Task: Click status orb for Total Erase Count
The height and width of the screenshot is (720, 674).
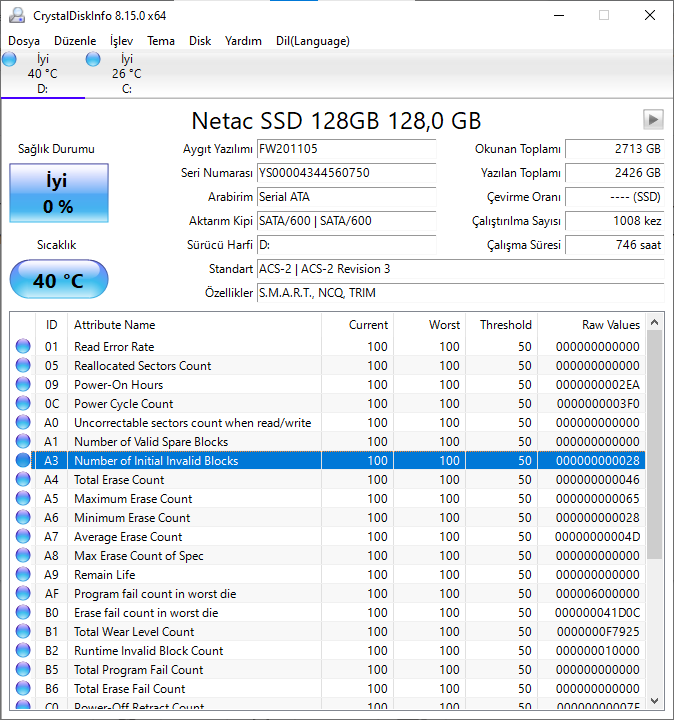Action: (x=23, y=479)
